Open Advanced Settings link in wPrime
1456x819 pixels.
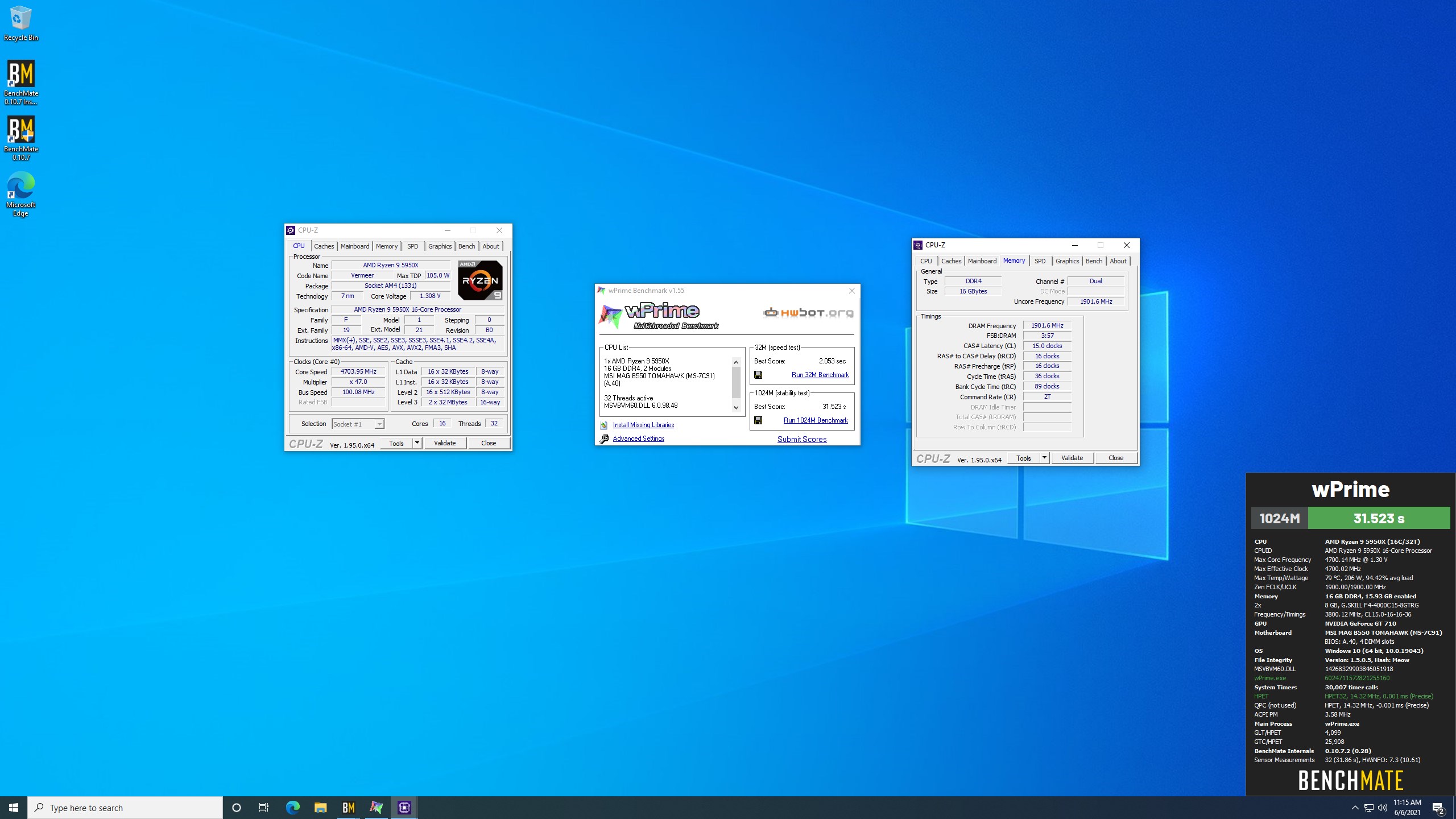pos(639,439)
